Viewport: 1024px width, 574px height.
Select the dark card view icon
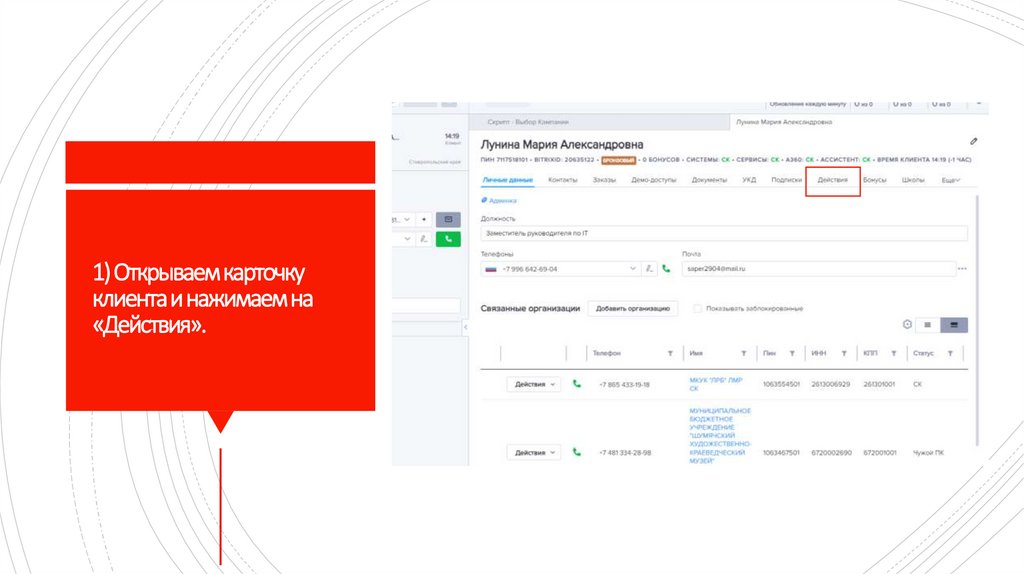pyautogui.click(x=954, y=325)
